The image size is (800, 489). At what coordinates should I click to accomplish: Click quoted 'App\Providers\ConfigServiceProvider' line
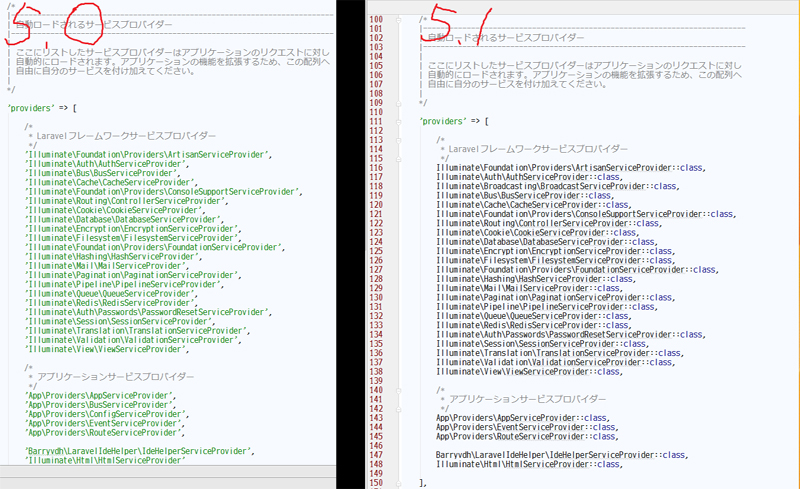click(107, 414)
